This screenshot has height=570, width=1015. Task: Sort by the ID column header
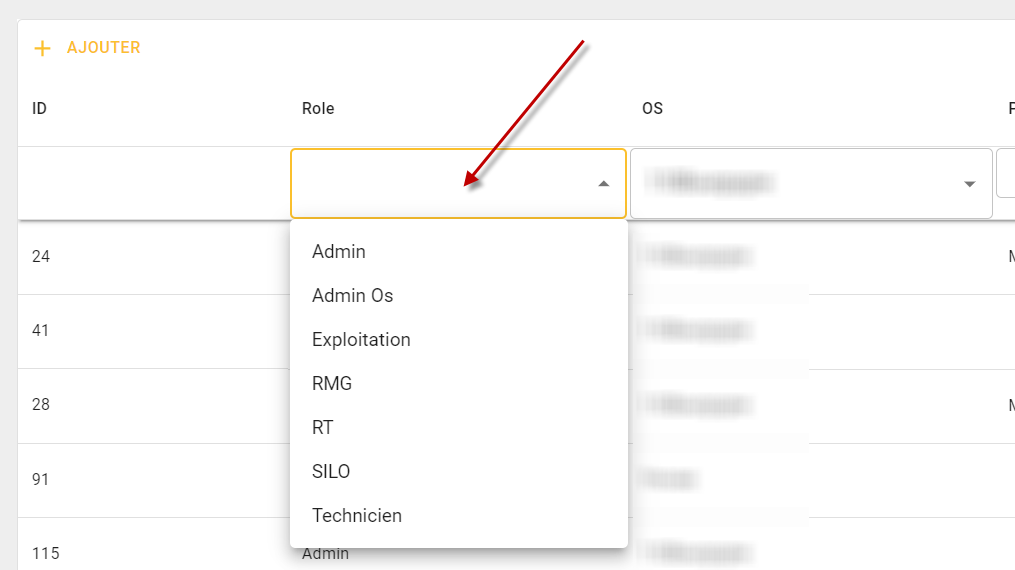pyautogui.click(x=39, y=109)
